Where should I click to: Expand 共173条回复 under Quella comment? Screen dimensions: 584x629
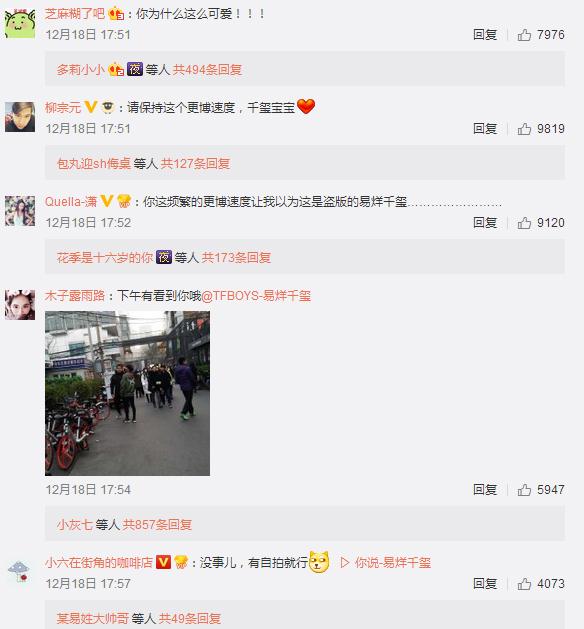pyautogui.click(x=236, y=258)
